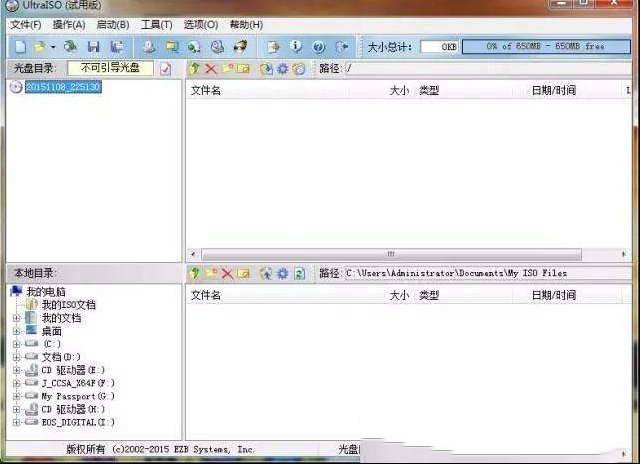Expand the 文档(D:) drive node

click(x=16, y=357)
